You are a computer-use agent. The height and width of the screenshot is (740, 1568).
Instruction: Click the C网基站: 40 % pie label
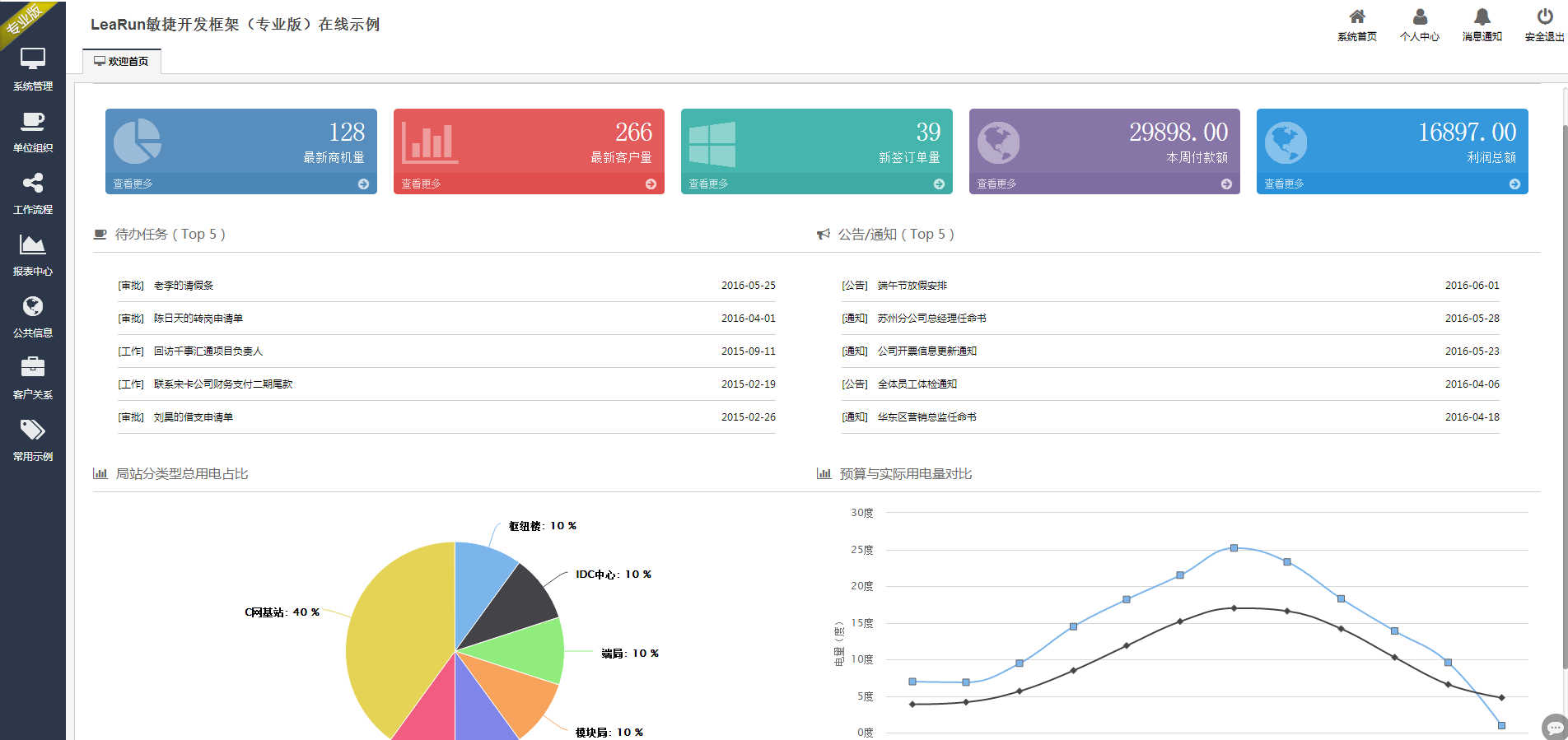[x=282, y=612]
